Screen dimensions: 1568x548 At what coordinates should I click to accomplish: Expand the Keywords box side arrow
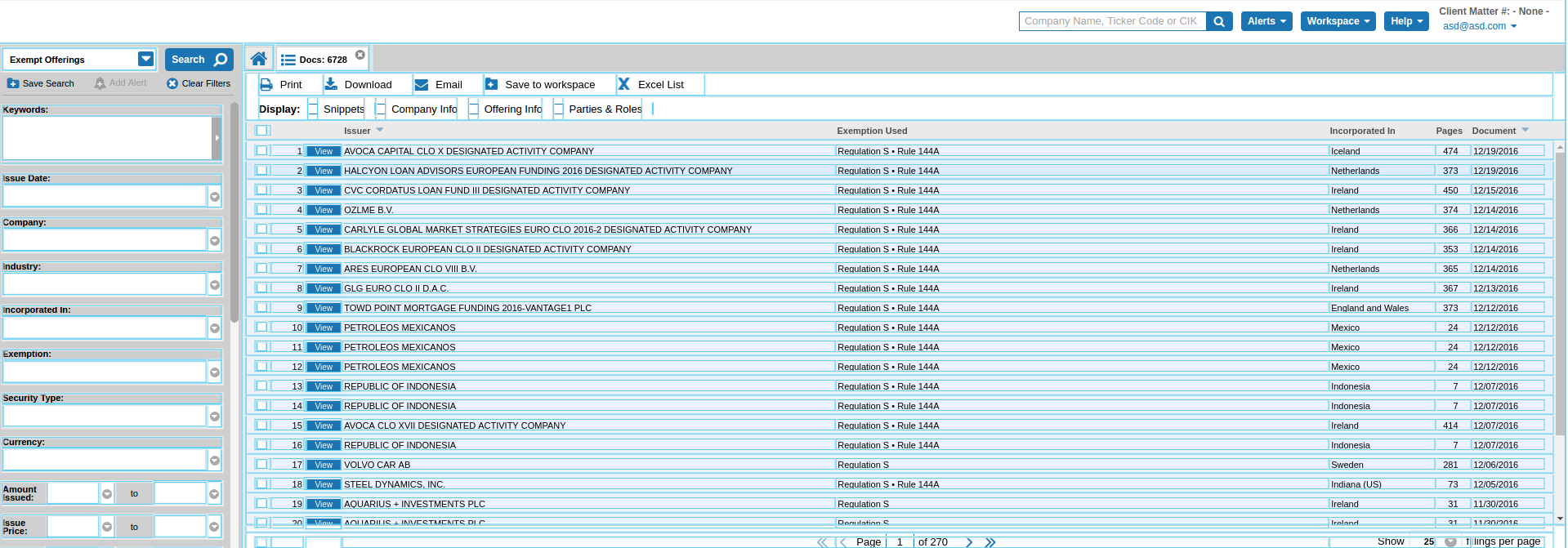click(x=217, y=138)
